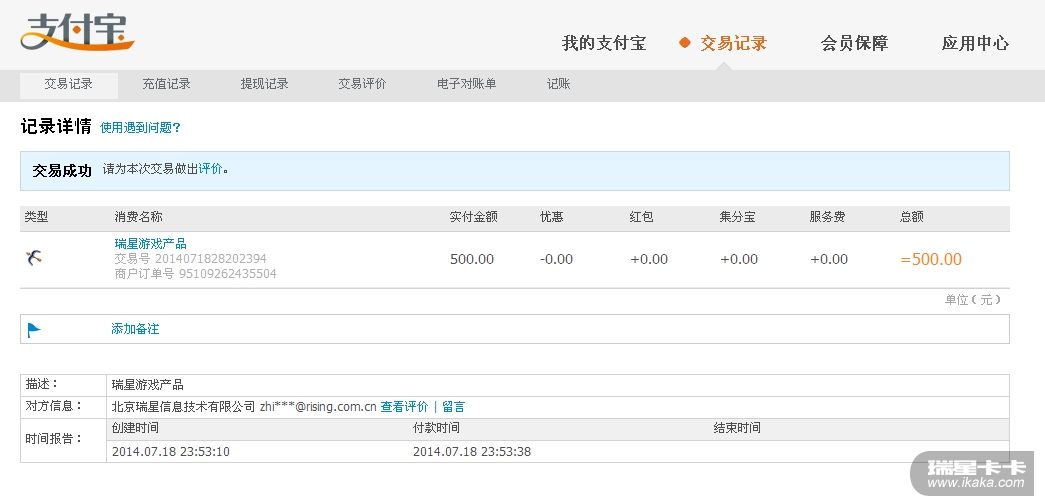Open 我的支付宝 in top navigation
Screen dimensions: 1045x502
point(604,43)
